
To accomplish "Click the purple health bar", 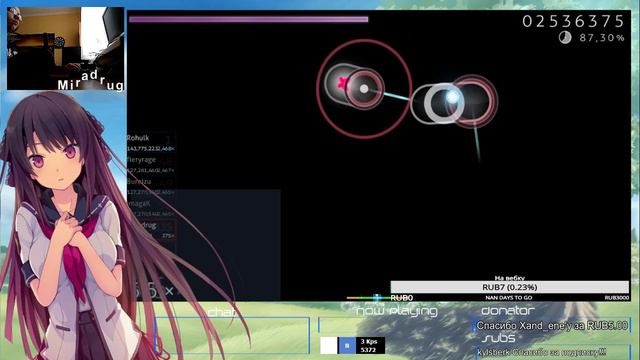I will tap(249, 19).
